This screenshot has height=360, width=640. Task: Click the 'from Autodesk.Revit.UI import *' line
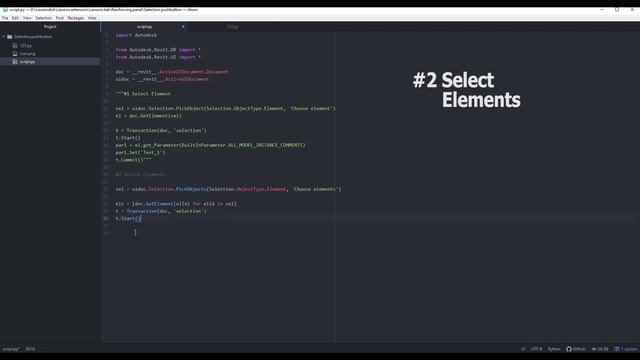click(158, 57)
